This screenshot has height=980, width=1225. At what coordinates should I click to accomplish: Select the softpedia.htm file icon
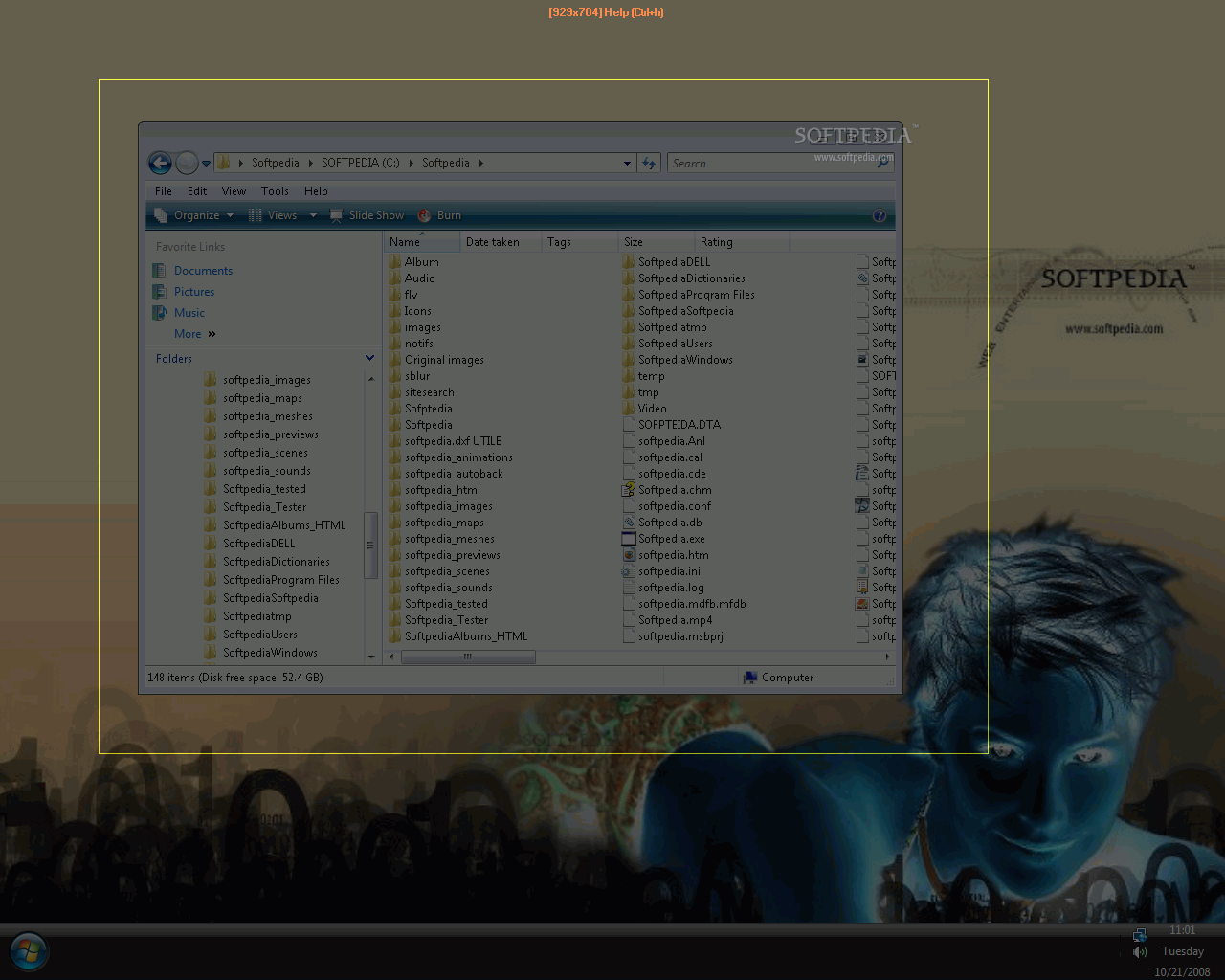point(629,555)
